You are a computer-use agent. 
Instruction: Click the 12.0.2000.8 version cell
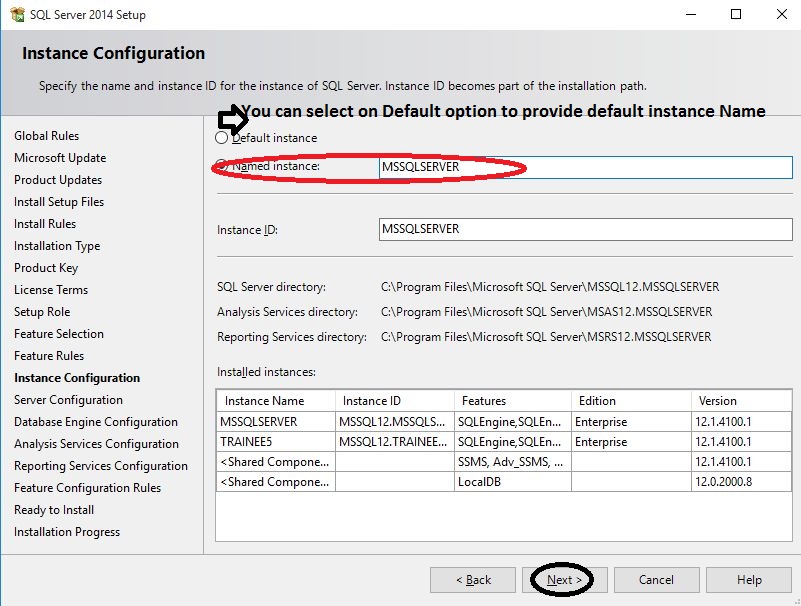pos(742,482)
